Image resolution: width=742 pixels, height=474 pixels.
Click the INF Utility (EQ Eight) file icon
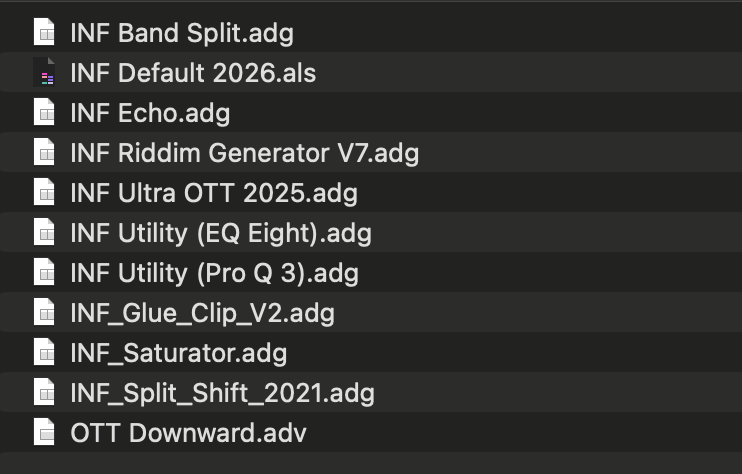[x=44, y=233]
